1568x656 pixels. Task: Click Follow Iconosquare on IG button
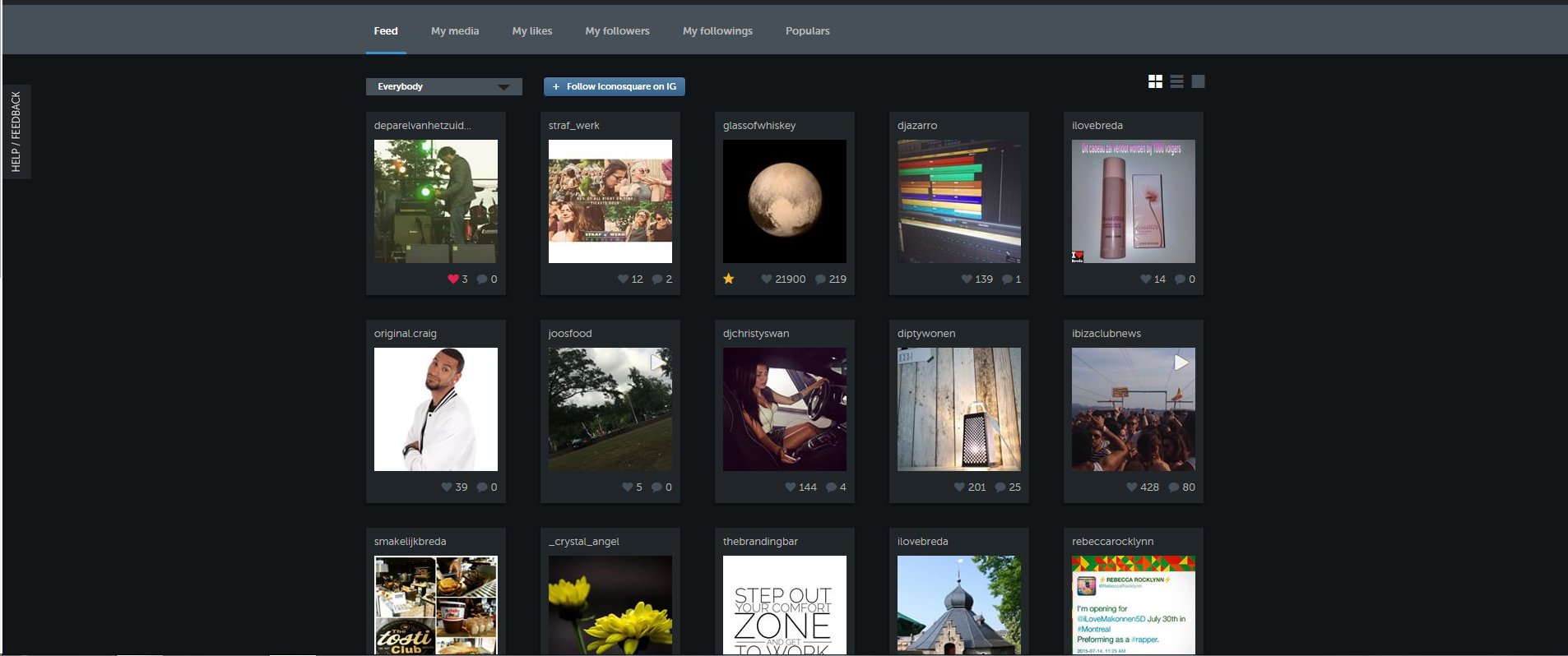pos(614,86)
